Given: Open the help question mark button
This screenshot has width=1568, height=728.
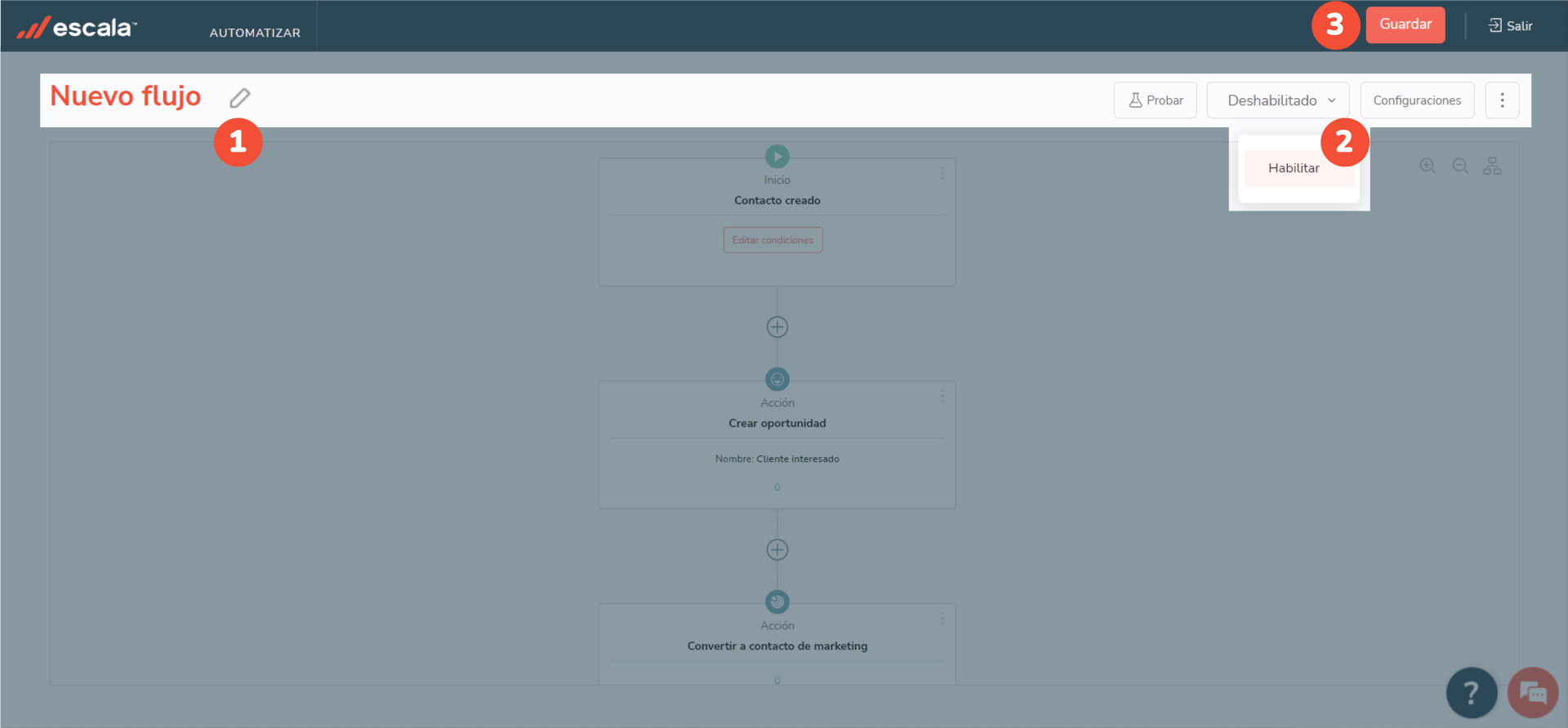Looking at the screenshot, I should [1472, 693].
